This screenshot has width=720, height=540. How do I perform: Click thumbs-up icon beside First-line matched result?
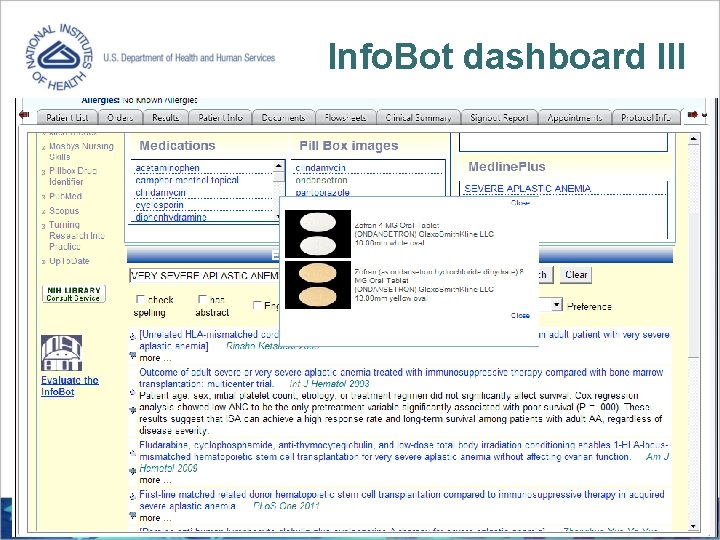(133, 496)
